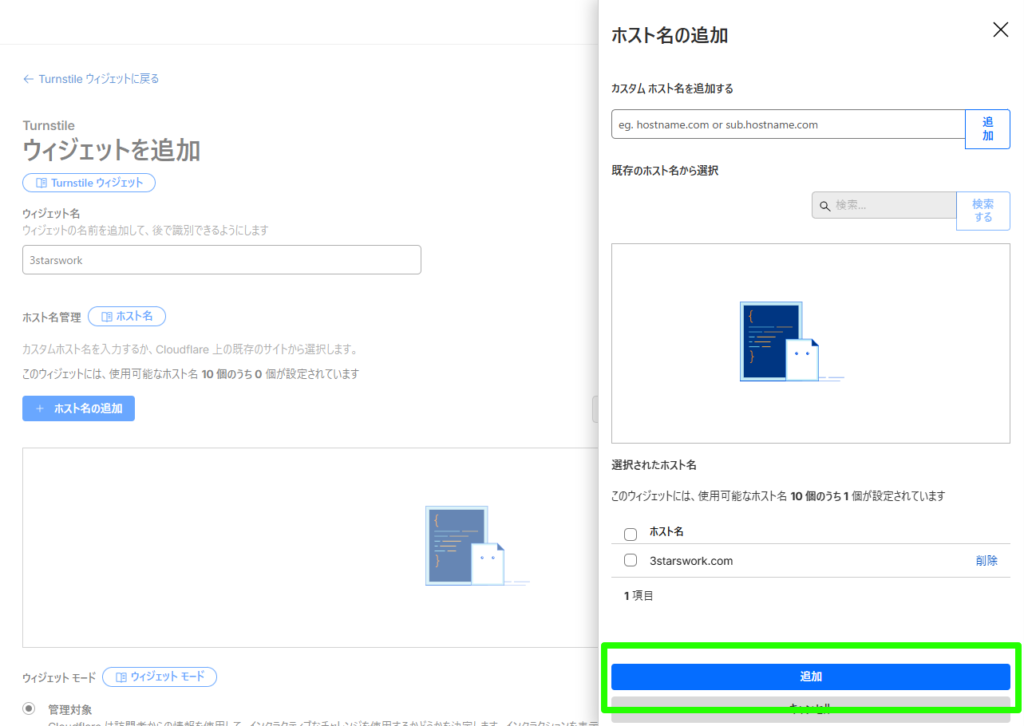Check the 3starswork.com checkbox

pyautogui.click(x=630, y=560)
